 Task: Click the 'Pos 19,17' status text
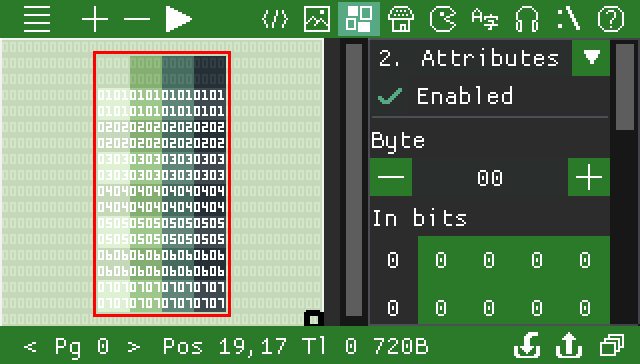point(224,346)
